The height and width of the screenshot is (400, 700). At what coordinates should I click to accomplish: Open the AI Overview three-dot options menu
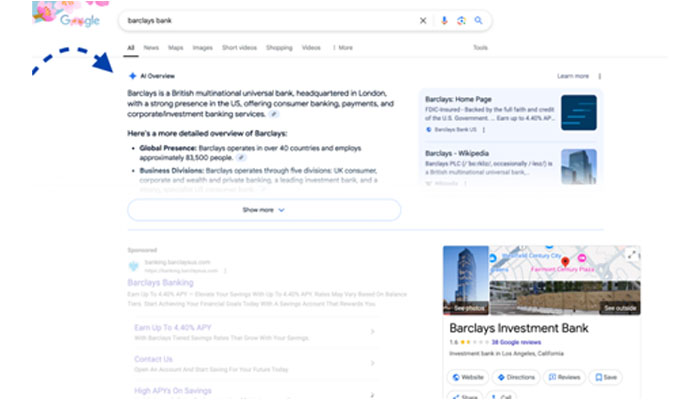pos(600,76)
